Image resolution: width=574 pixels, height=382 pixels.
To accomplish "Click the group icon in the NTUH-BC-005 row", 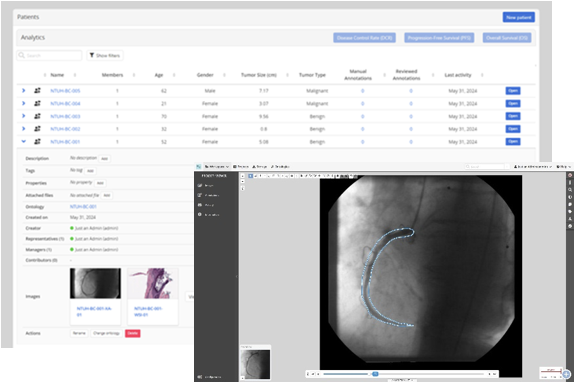I will 37,90.
